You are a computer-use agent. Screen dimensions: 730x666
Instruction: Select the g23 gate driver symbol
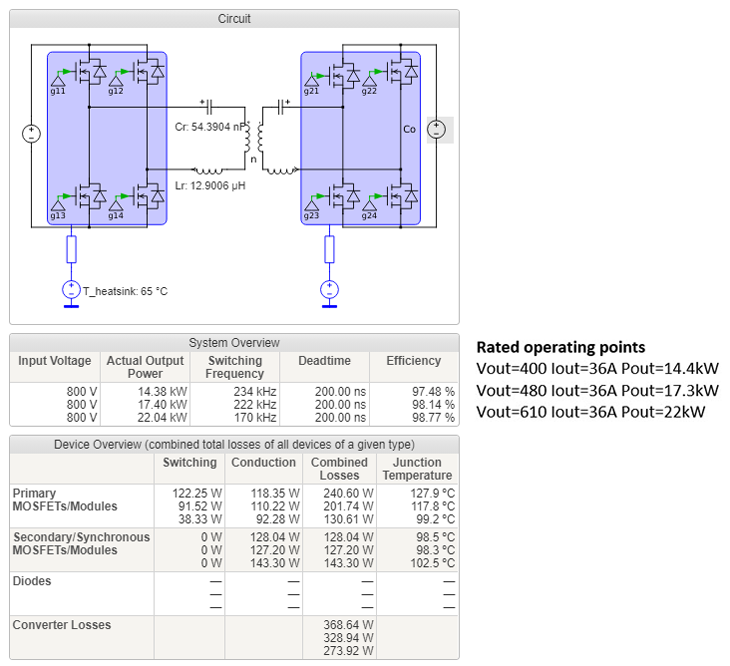pyautogui.click(x=311, y=205)
